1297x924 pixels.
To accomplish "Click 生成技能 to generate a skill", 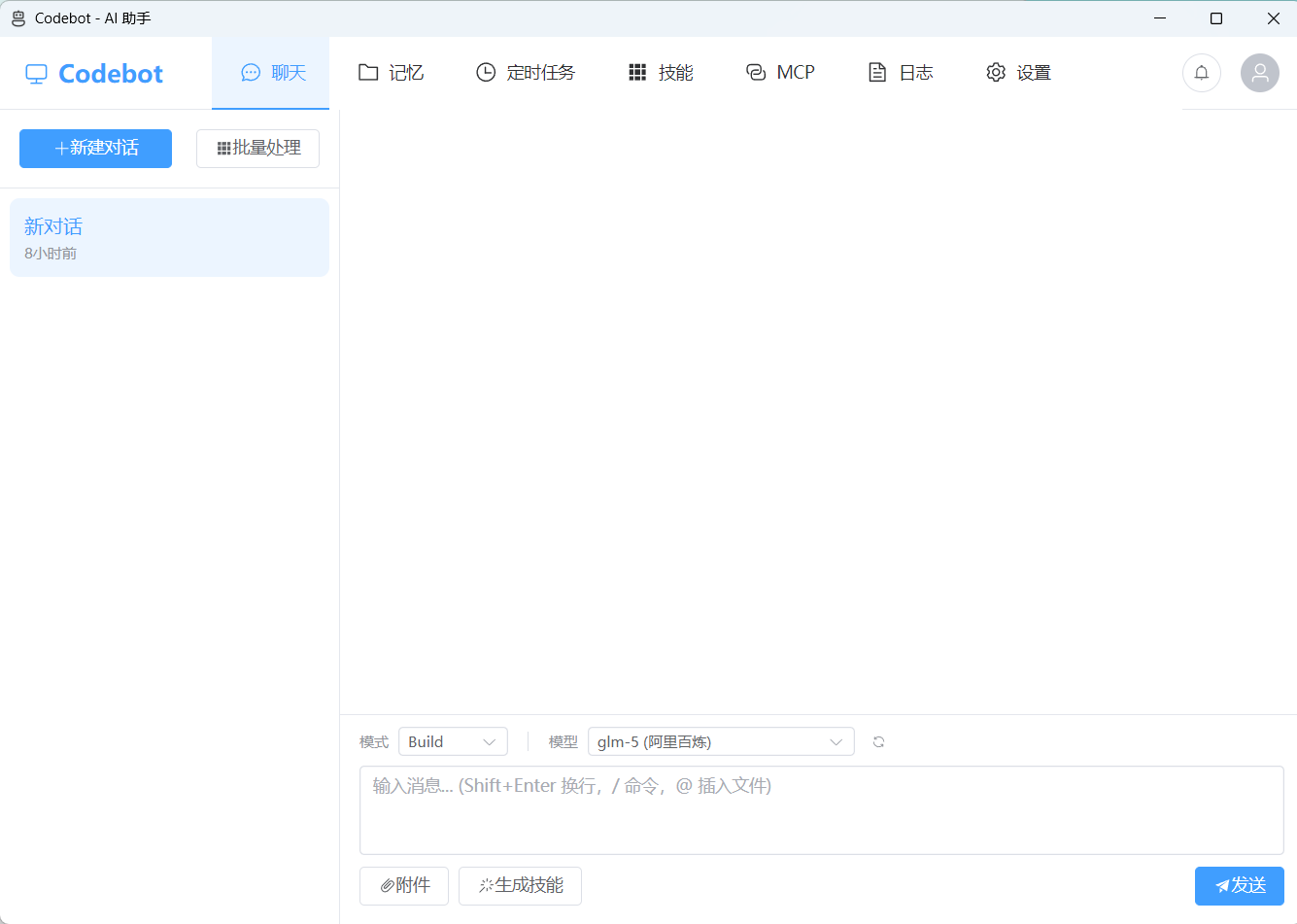I will [520, 885].
